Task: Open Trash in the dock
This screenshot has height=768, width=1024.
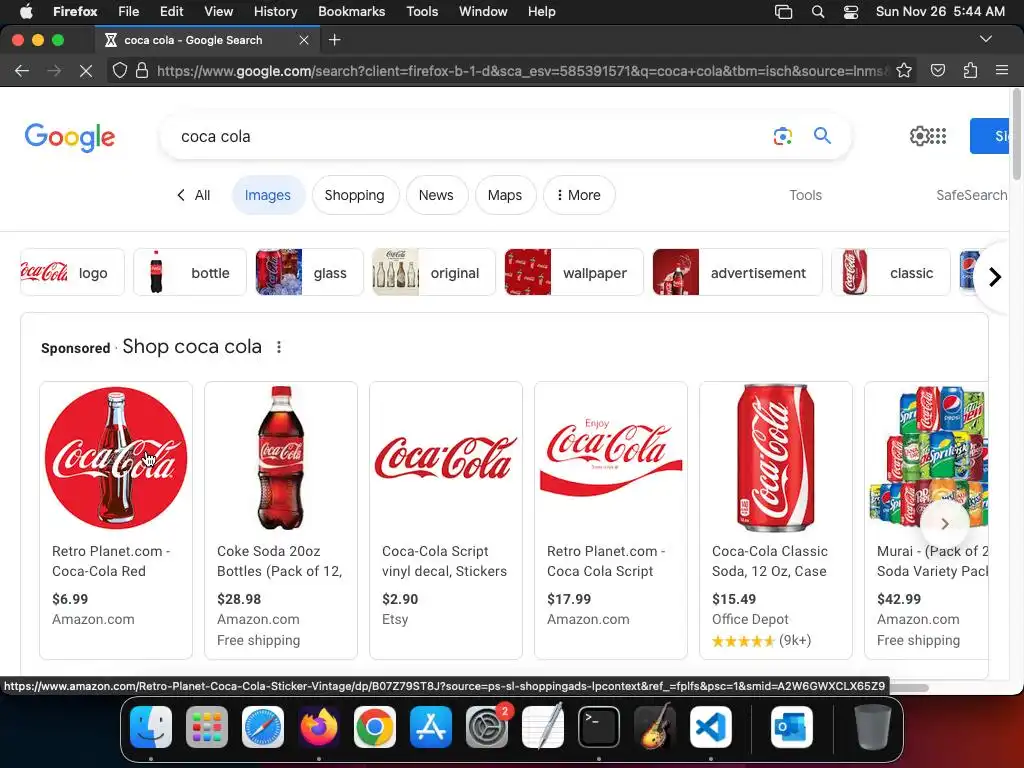Action: coord(872,727)
